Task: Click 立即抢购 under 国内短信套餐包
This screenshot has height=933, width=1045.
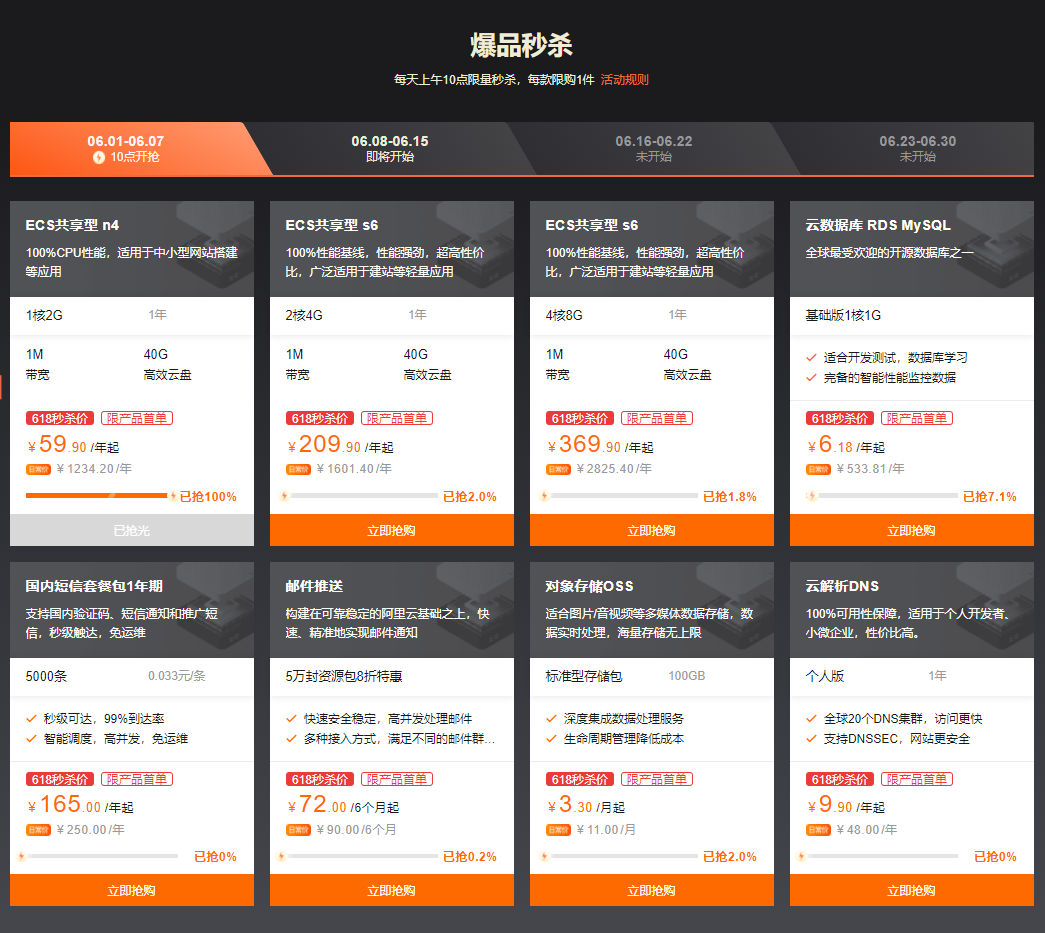Action: pos(132,890)
